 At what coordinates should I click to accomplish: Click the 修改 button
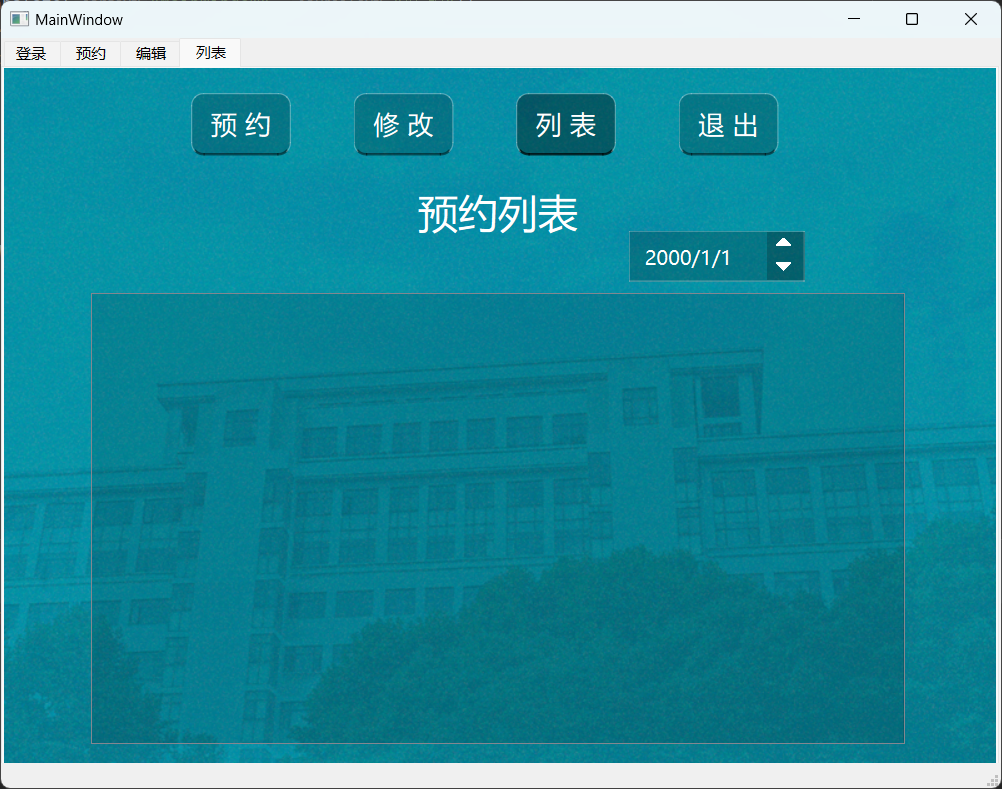(x=404, y=125)
